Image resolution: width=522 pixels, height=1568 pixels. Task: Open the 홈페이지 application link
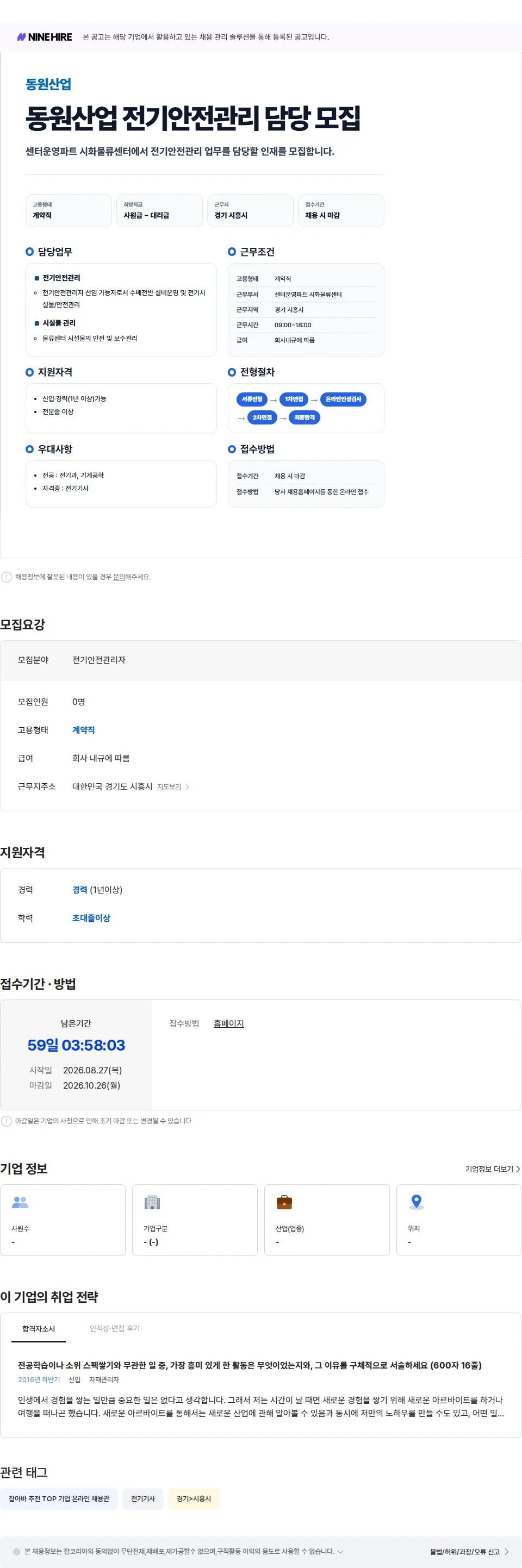pos(228,1023)
